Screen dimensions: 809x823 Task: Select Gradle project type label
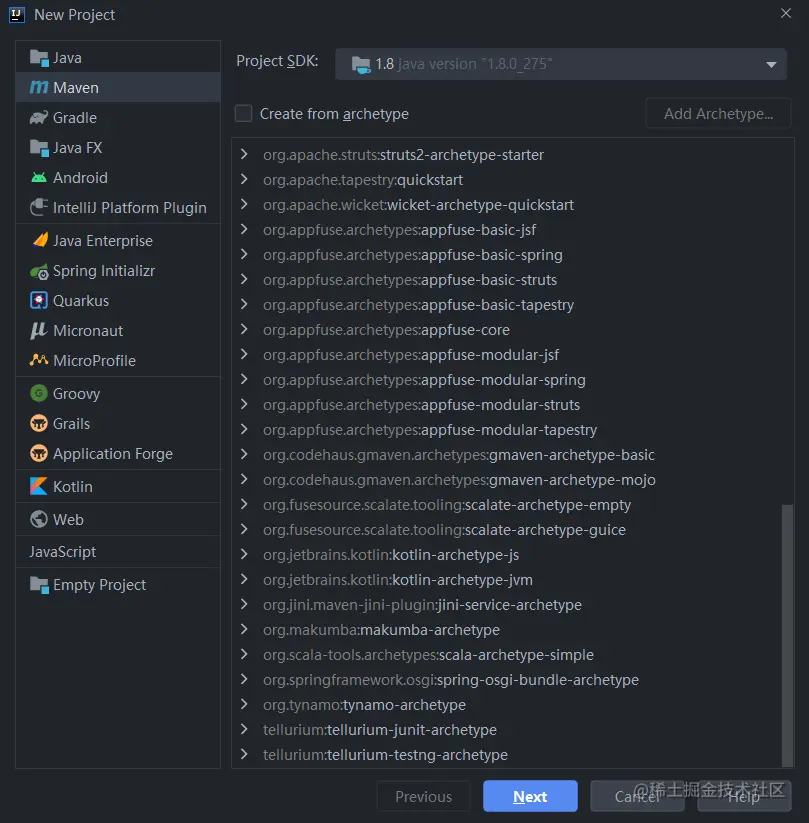tap(75, 118)
